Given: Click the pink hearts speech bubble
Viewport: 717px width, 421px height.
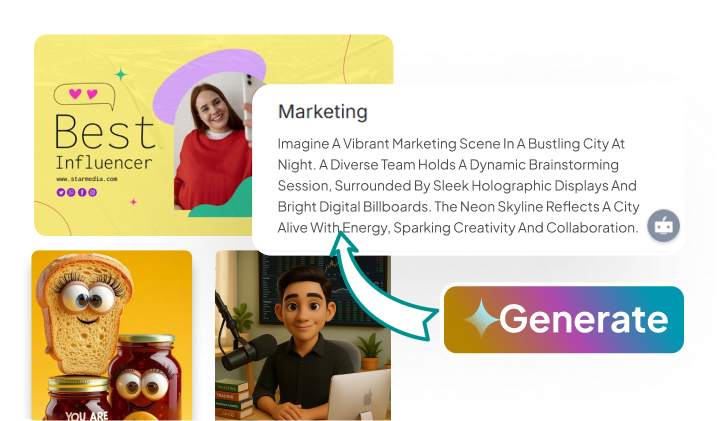Looking at the screenshot, I should pyautogui.click(x=84, y=96).
